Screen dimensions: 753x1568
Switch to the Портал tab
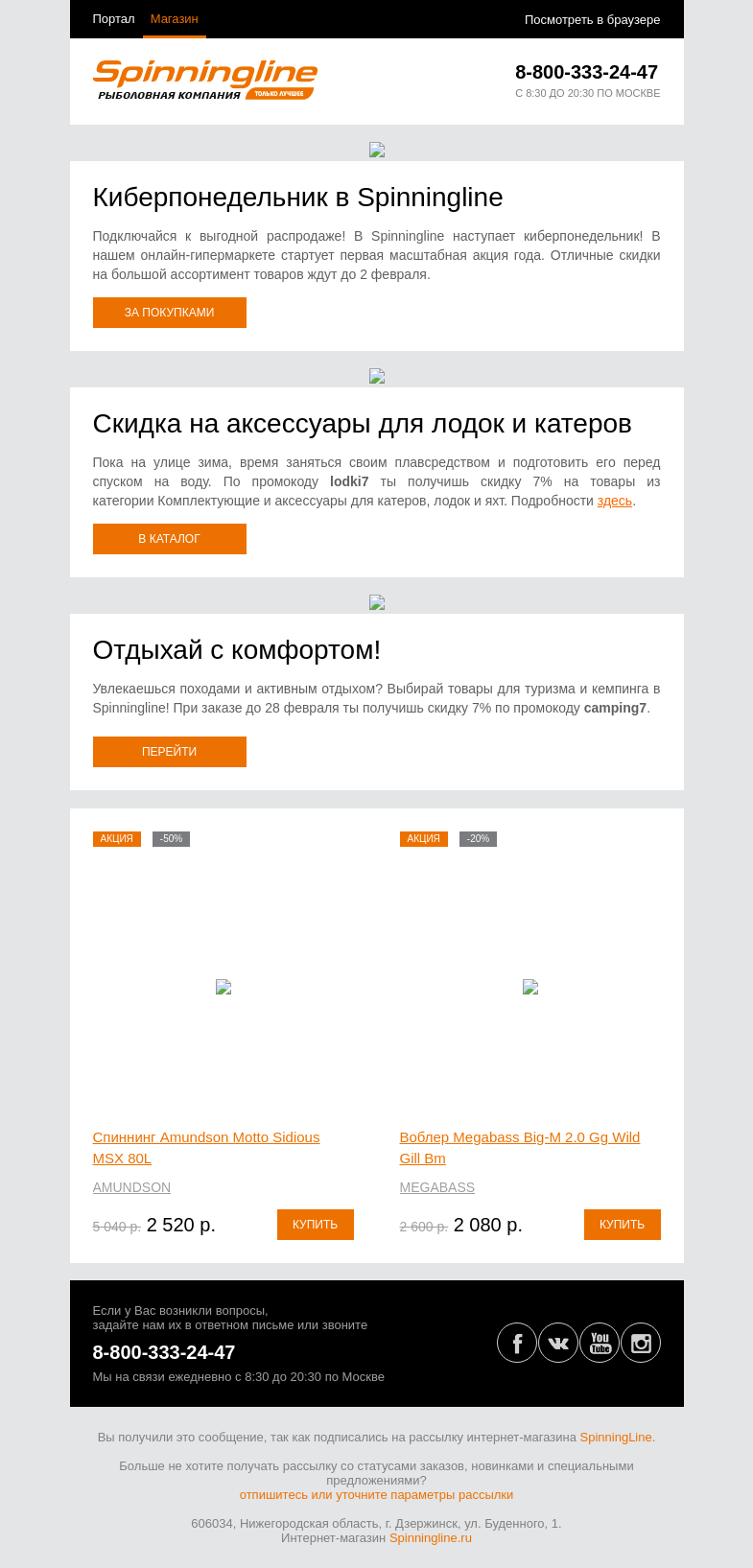[x=113, y=19]
